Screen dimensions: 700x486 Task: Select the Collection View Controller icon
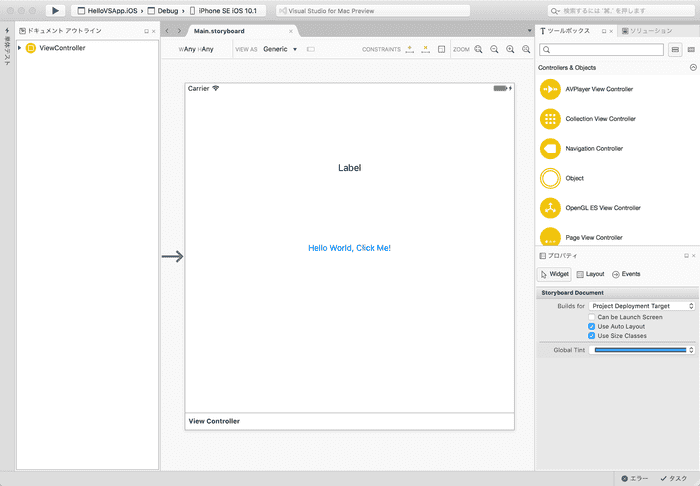coord(550,119)
